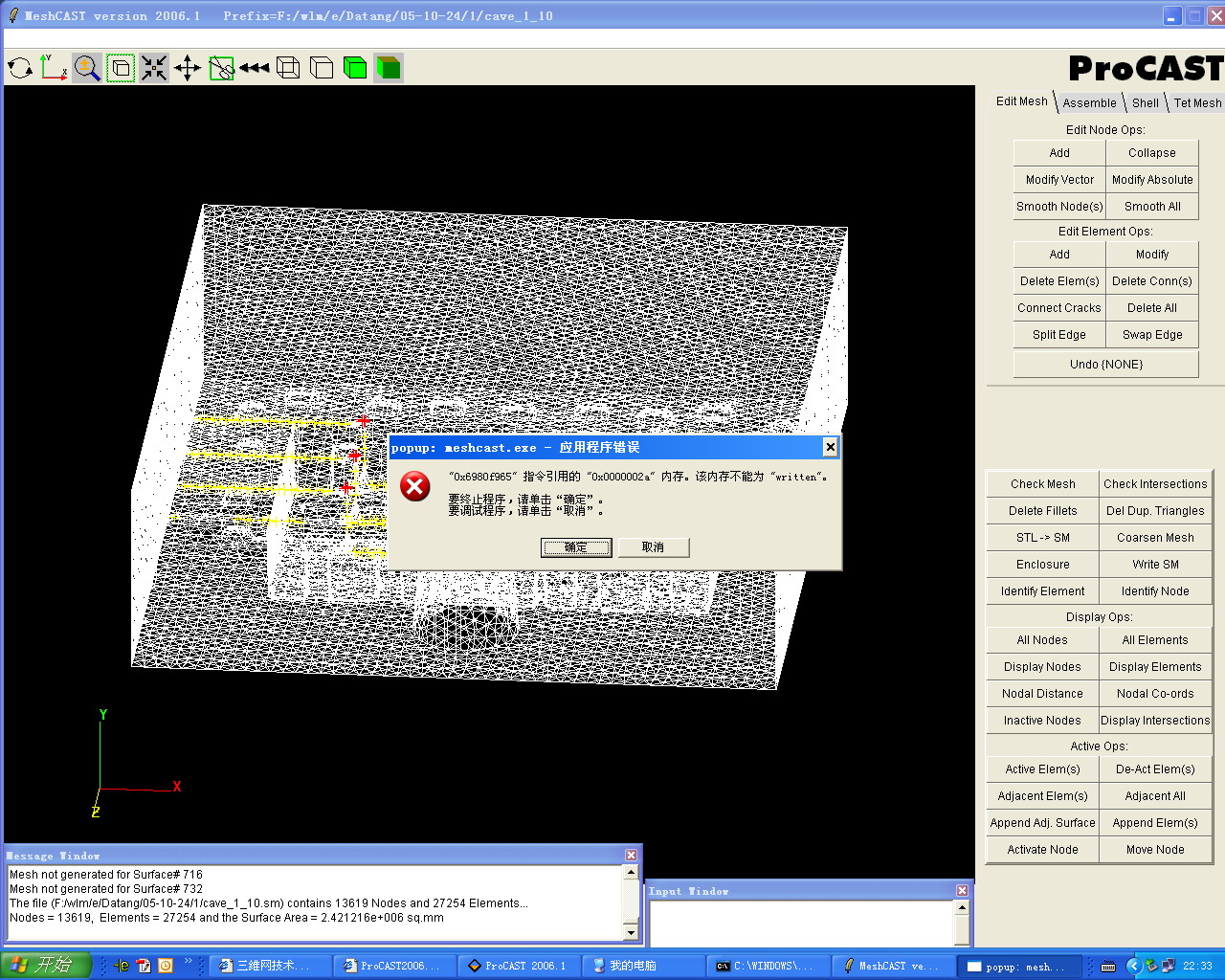
Task: Click Collapse in Edit Node Ops
Action: [x=1152, y=153]
